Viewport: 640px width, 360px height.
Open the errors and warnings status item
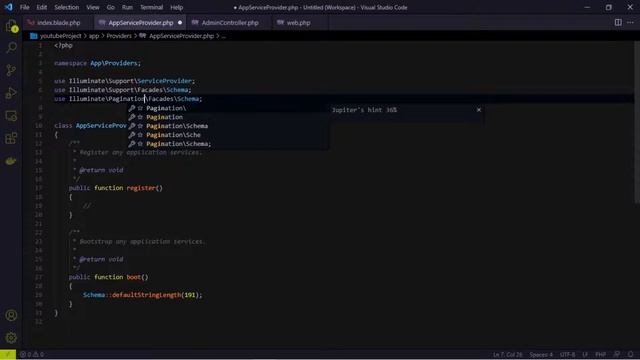[x=32, y=354]
